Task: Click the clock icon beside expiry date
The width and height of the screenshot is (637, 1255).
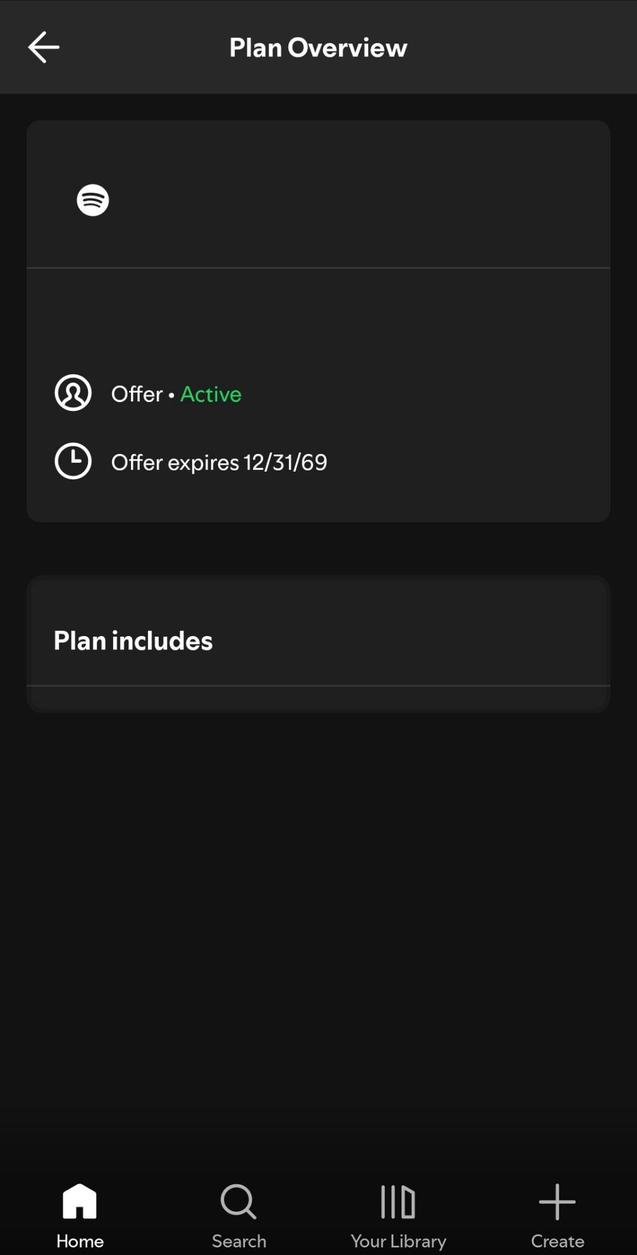Action: tap(73, 461)
